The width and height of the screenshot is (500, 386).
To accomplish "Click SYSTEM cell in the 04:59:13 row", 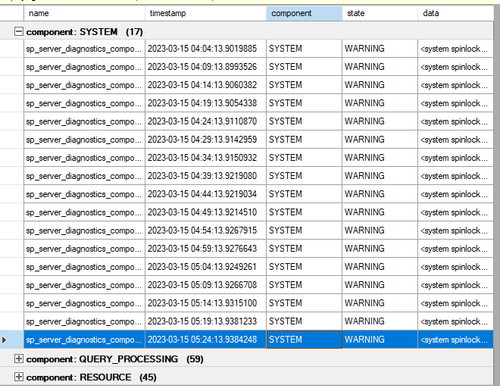I will [x=304, y=249].
